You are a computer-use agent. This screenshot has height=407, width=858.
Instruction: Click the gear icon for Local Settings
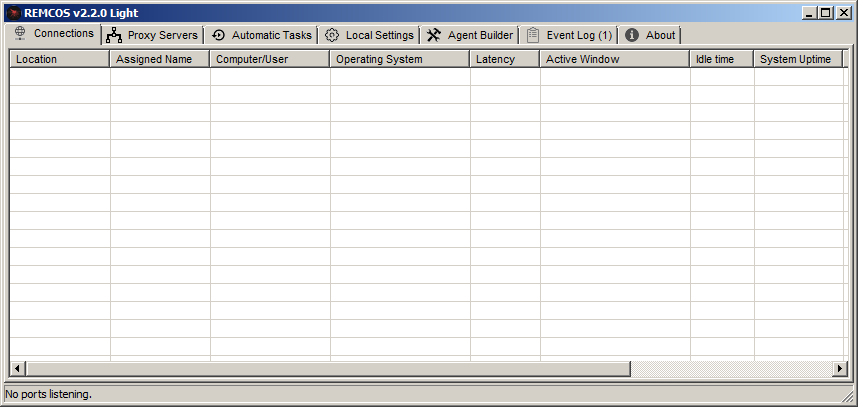[x=332, y=35]
